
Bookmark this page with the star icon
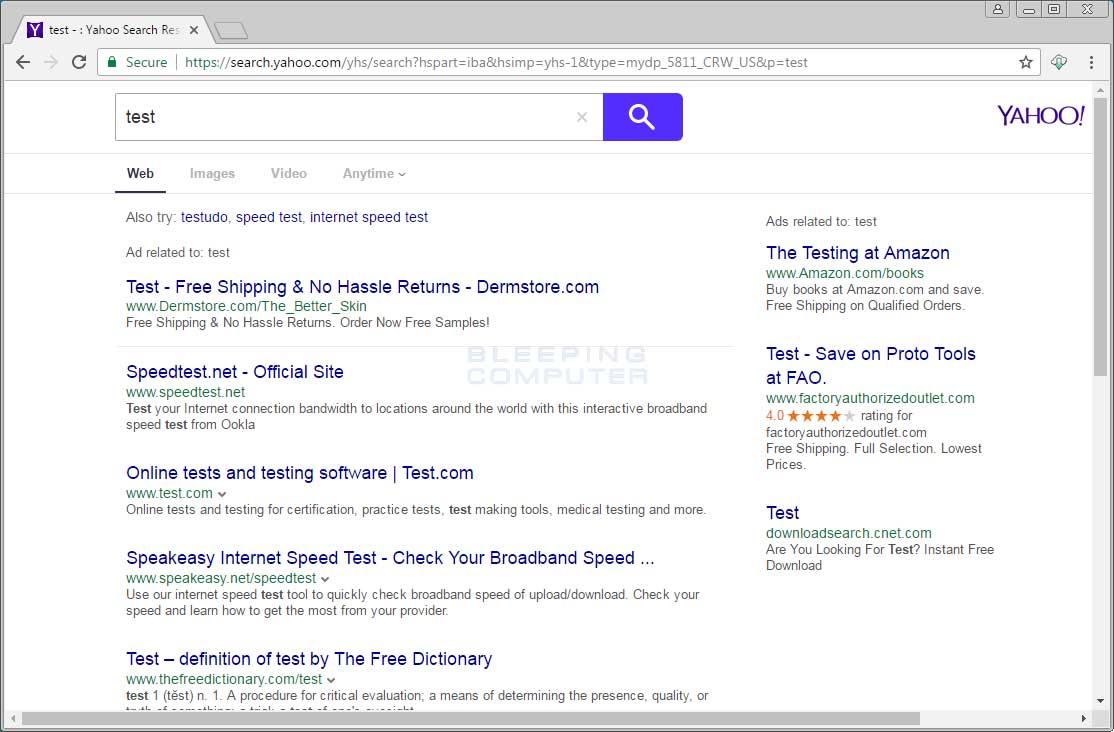point(1025,63)
